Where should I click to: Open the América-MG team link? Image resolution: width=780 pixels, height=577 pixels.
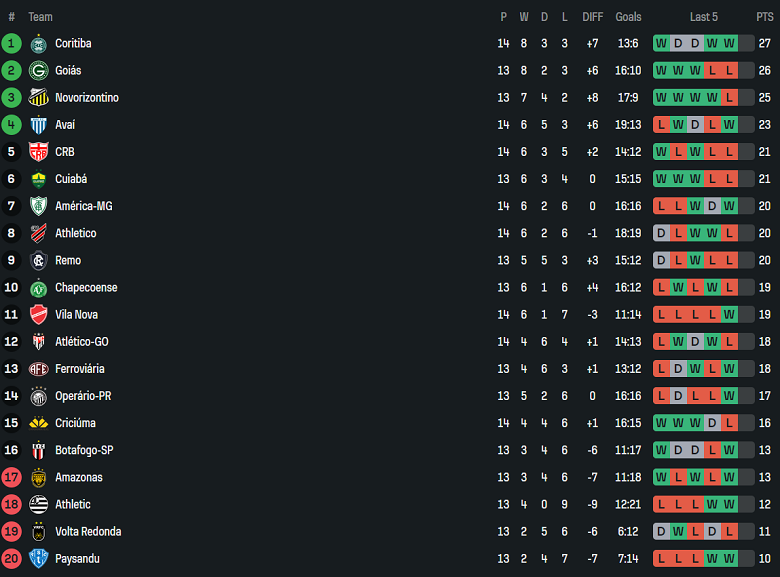coord(83,206)
